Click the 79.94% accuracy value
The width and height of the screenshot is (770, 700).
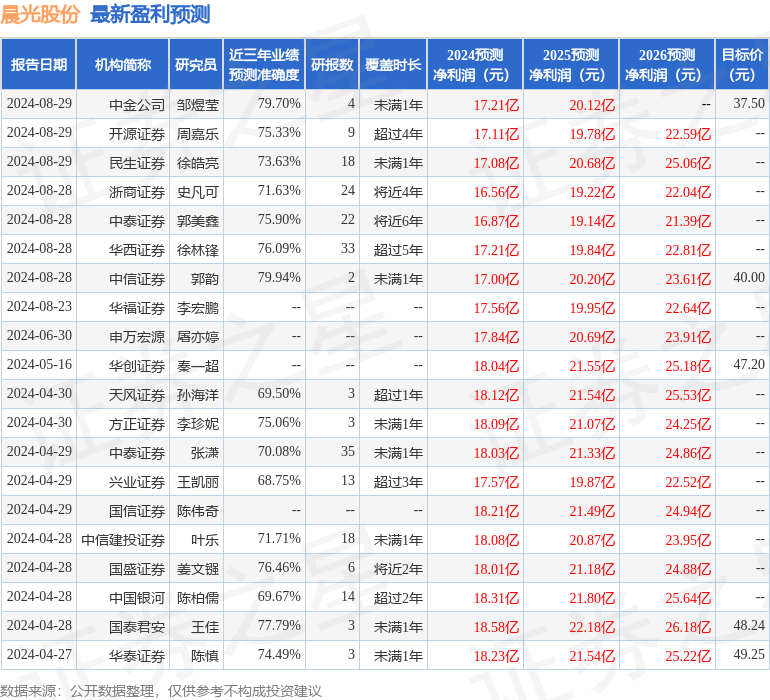(279, 278)
